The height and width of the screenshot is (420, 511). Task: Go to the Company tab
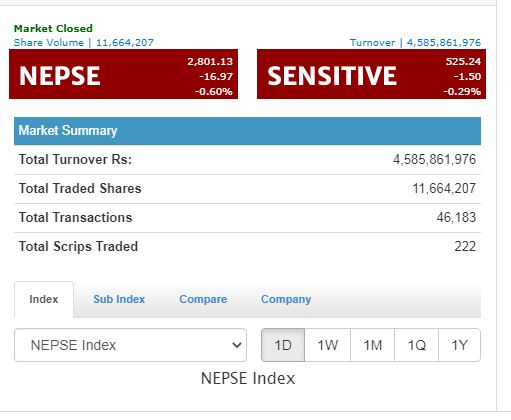(x=286, y=299)
